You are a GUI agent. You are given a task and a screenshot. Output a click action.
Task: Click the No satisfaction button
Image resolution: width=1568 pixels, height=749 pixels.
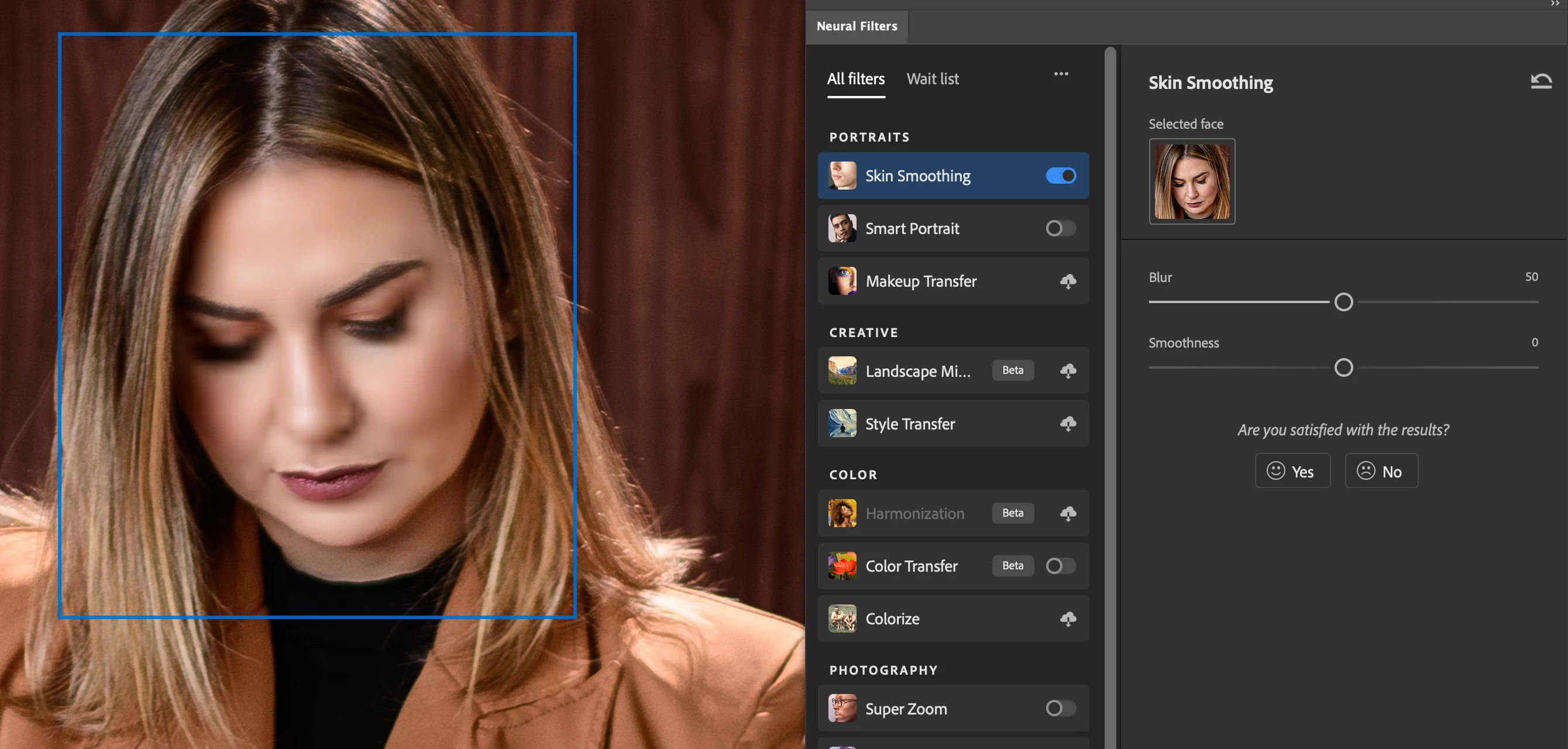1381,470
